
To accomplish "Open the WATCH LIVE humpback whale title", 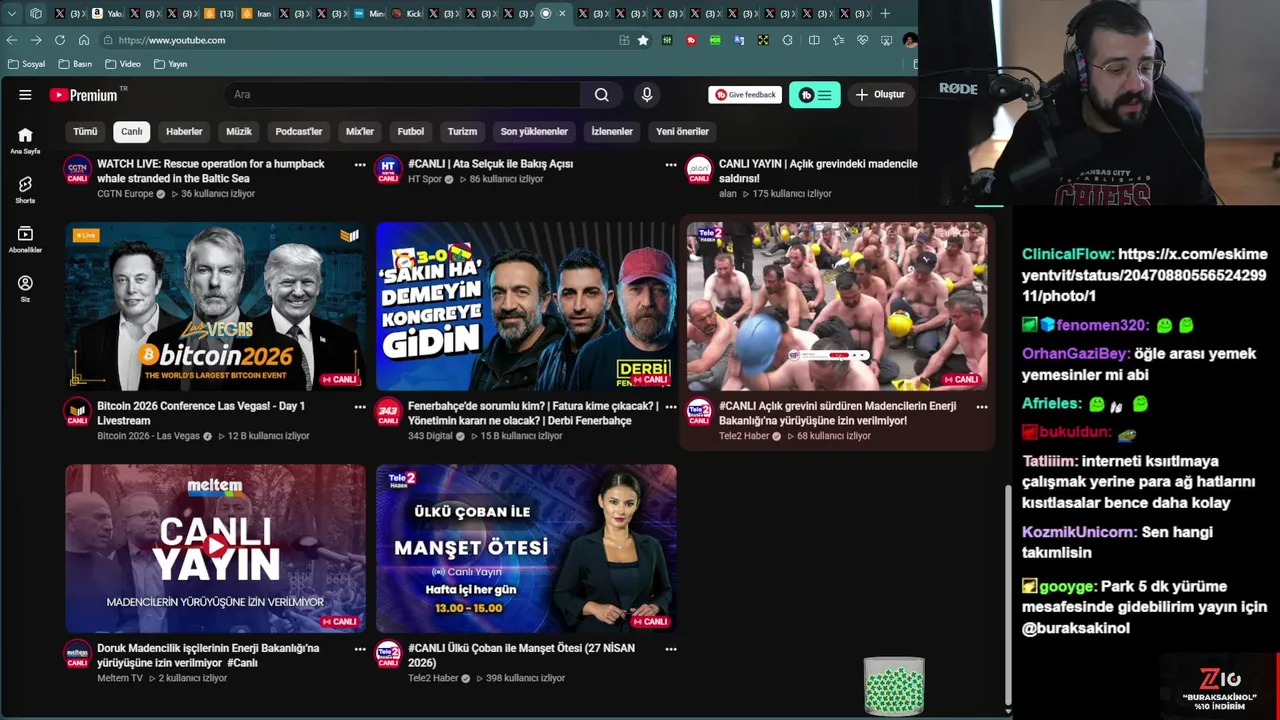I will pos(211,171).
